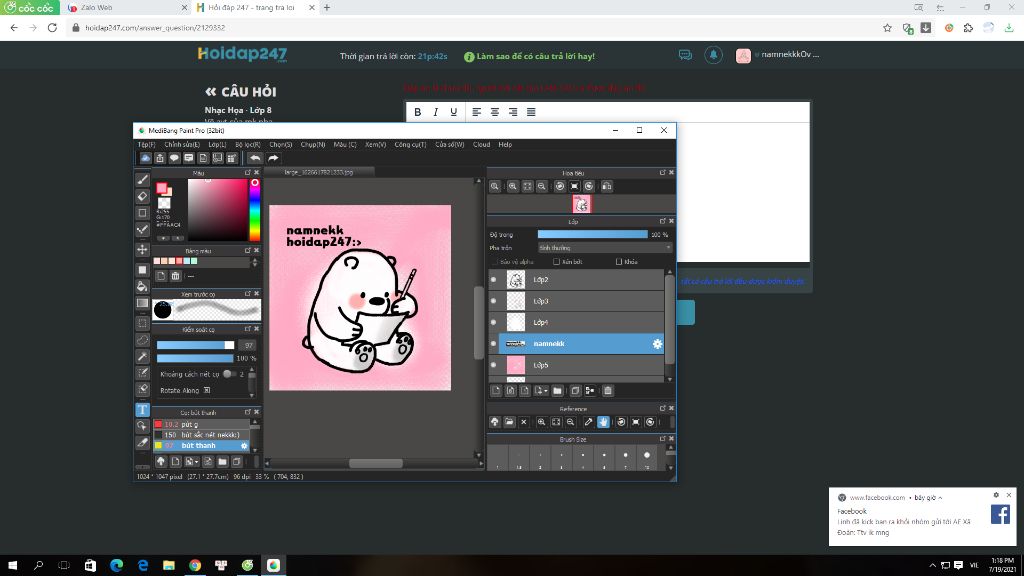Image resolution: width=1024 pixels, height=576 pixels.
Task: Flip view icon in navigator panel
Action: tap(607, 186)
